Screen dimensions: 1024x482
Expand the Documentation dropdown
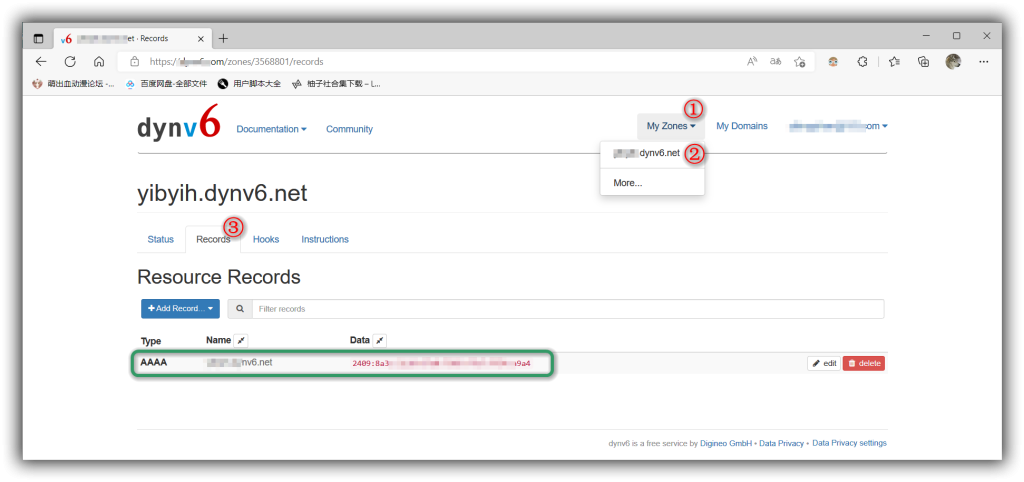pos(272,129)
